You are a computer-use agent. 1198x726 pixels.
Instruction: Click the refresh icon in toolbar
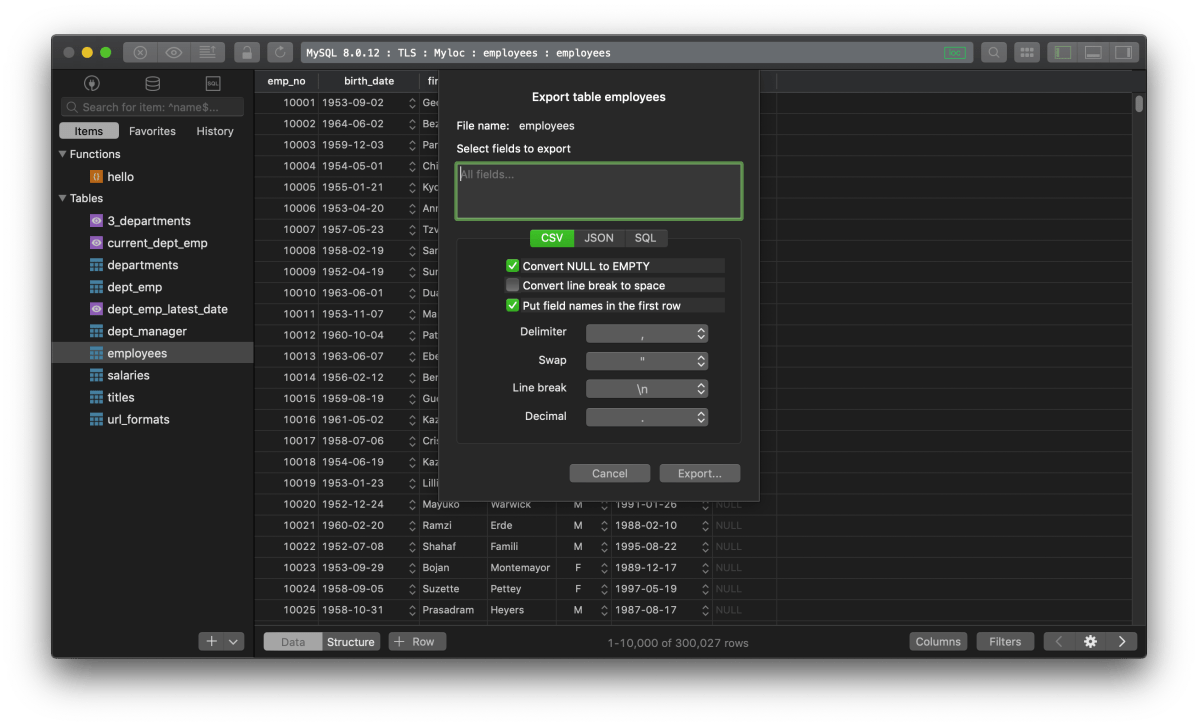click(280, 53)
